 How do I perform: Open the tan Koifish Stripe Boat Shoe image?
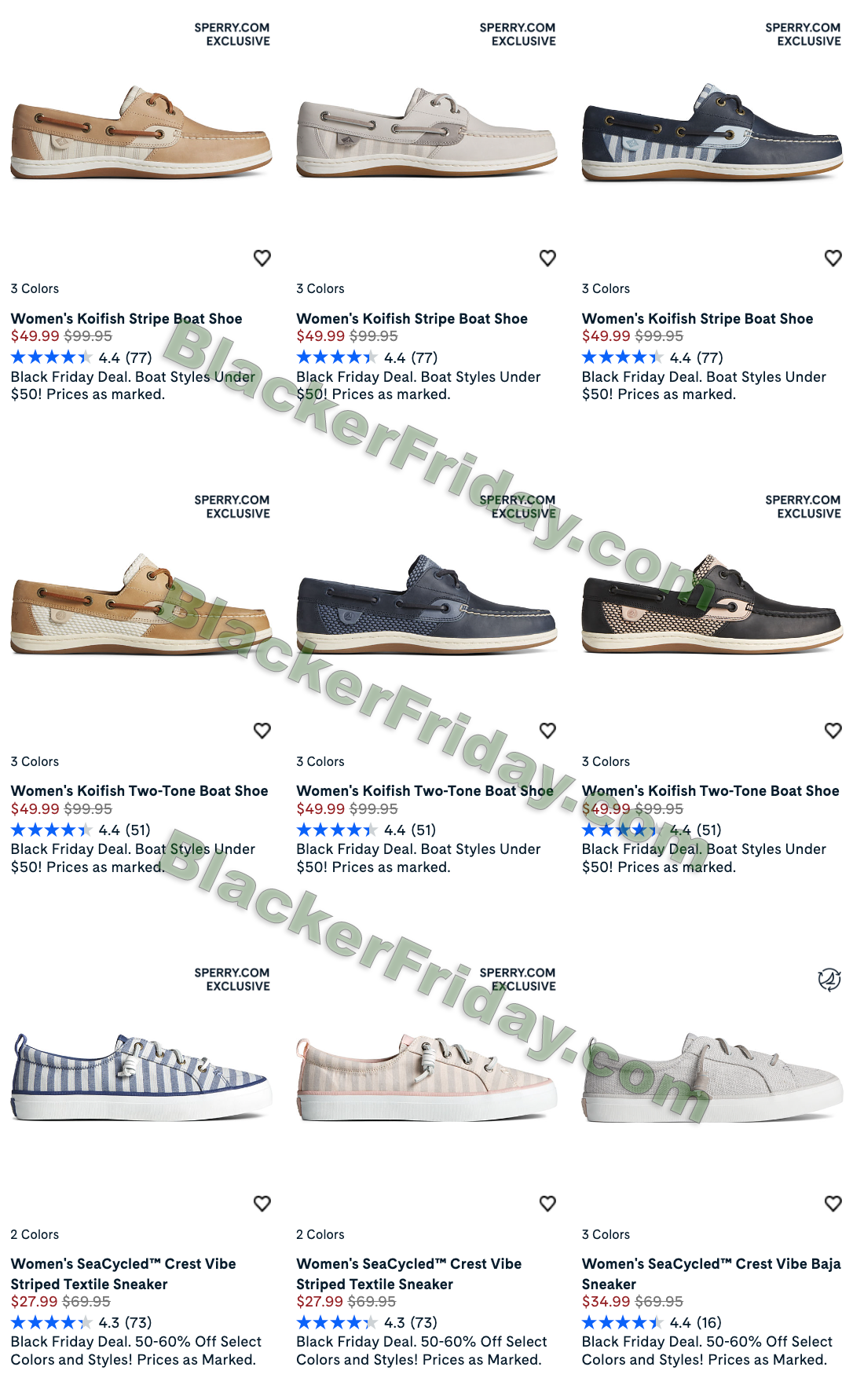click(141, 134)
